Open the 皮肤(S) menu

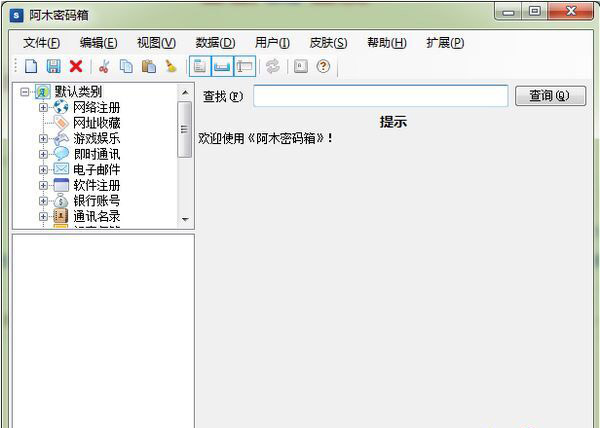328,42
